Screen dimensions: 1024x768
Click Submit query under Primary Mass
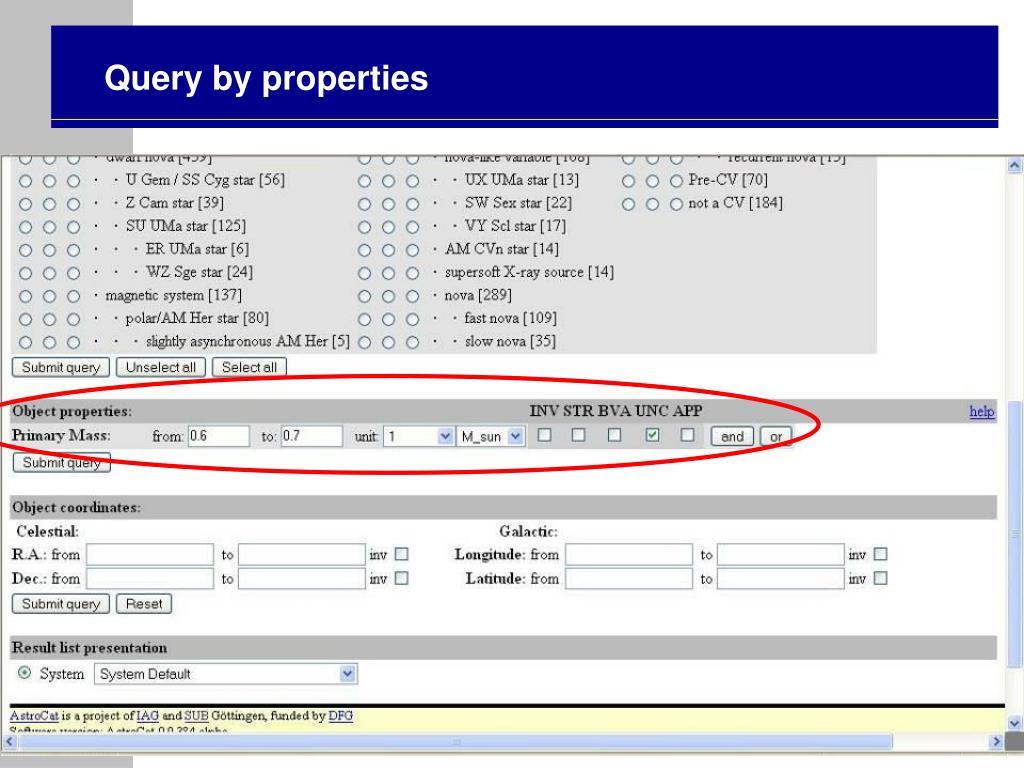(x=61, y=462)
